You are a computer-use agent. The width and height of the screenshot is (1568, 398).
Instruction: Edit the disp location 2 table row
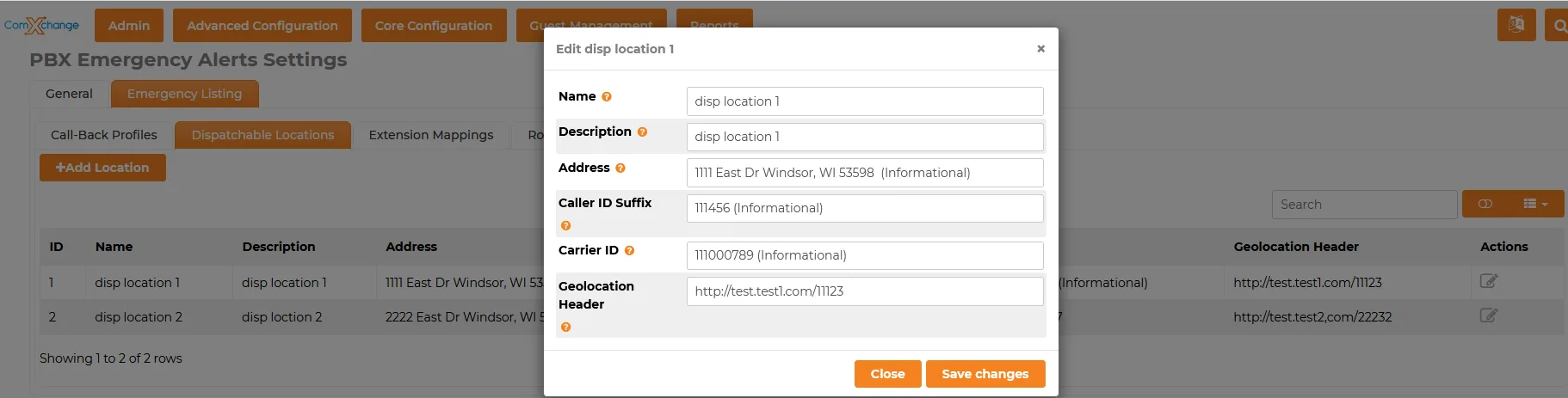point(1488,315)
